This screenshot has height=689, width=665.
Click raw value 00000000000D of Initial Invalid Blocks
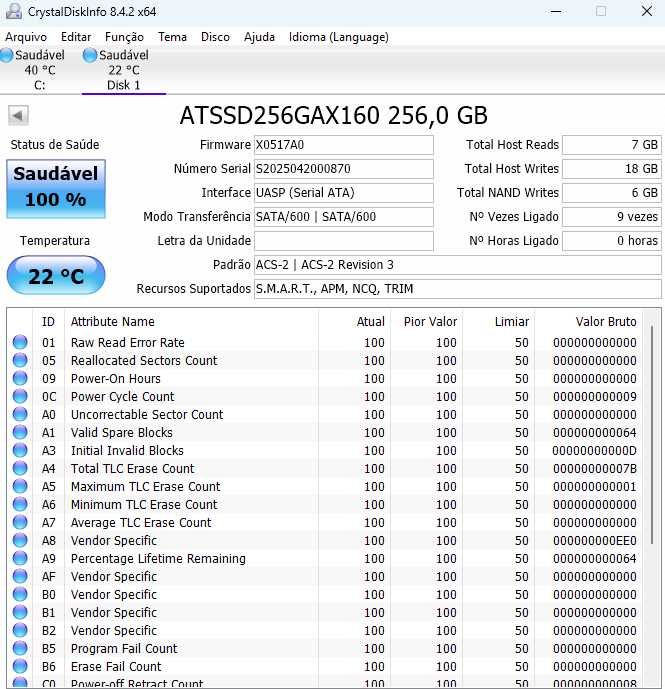coord(595,451)
